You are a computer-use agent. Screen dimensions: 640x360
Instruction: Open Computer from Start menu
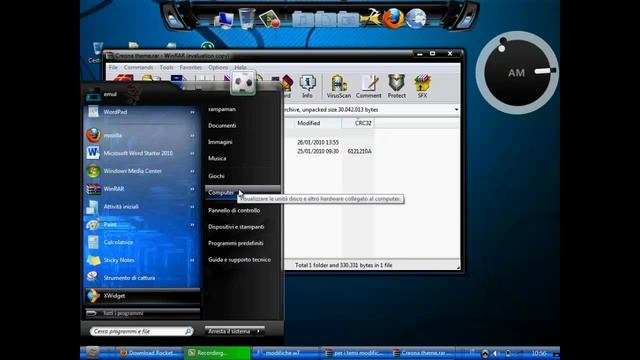[x=242, y=192]
